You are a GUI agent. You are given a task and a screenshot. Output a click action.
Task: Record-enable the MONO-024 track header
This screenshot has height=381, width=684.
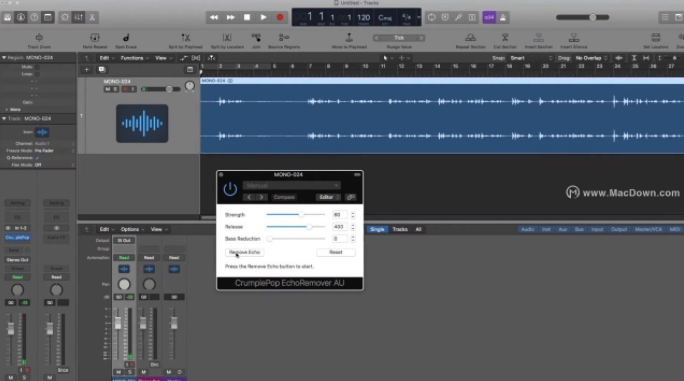(x=125, y=89)
